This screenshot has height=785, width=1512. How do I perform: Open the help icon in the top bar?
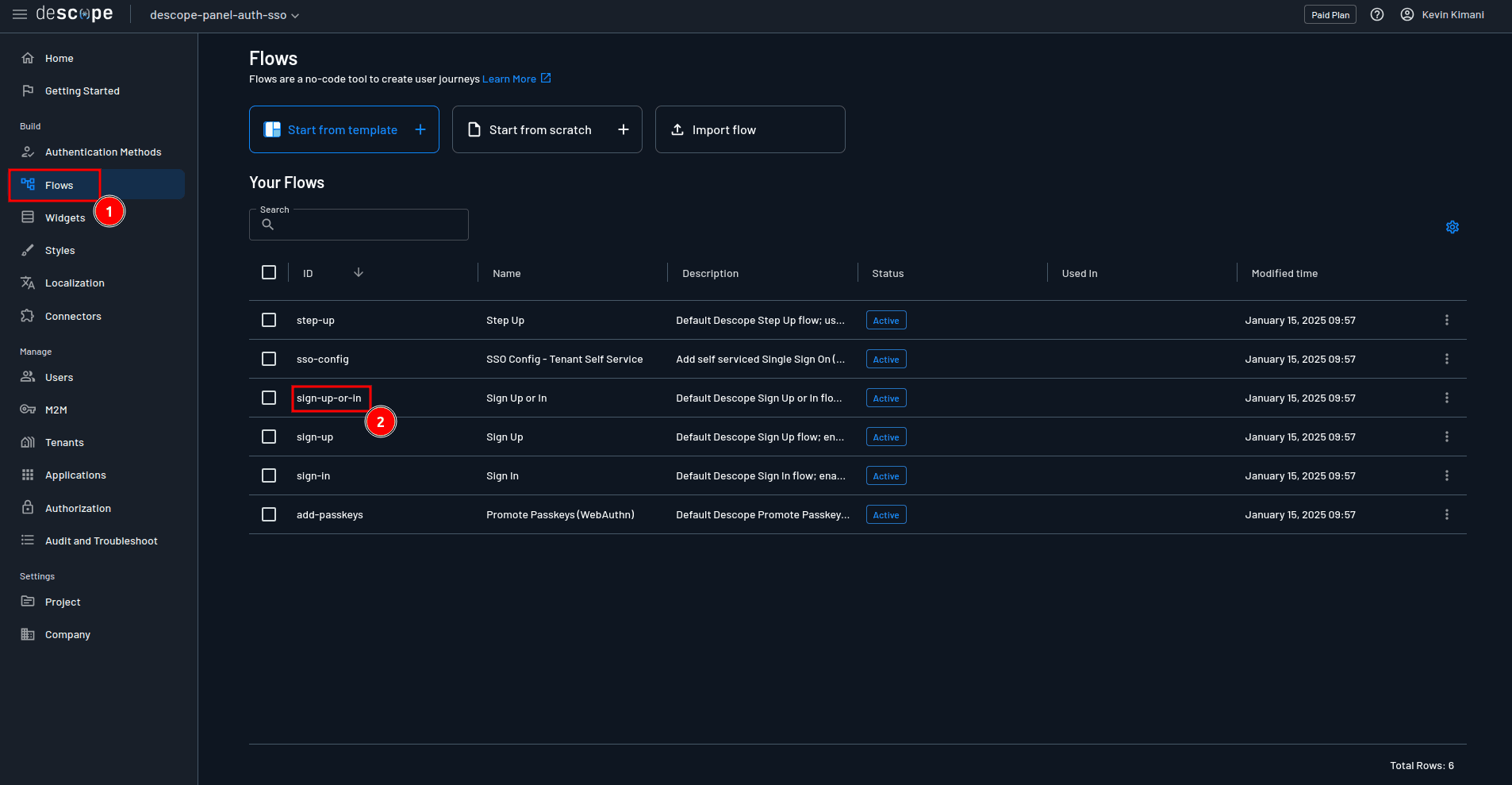point(1376,14)
